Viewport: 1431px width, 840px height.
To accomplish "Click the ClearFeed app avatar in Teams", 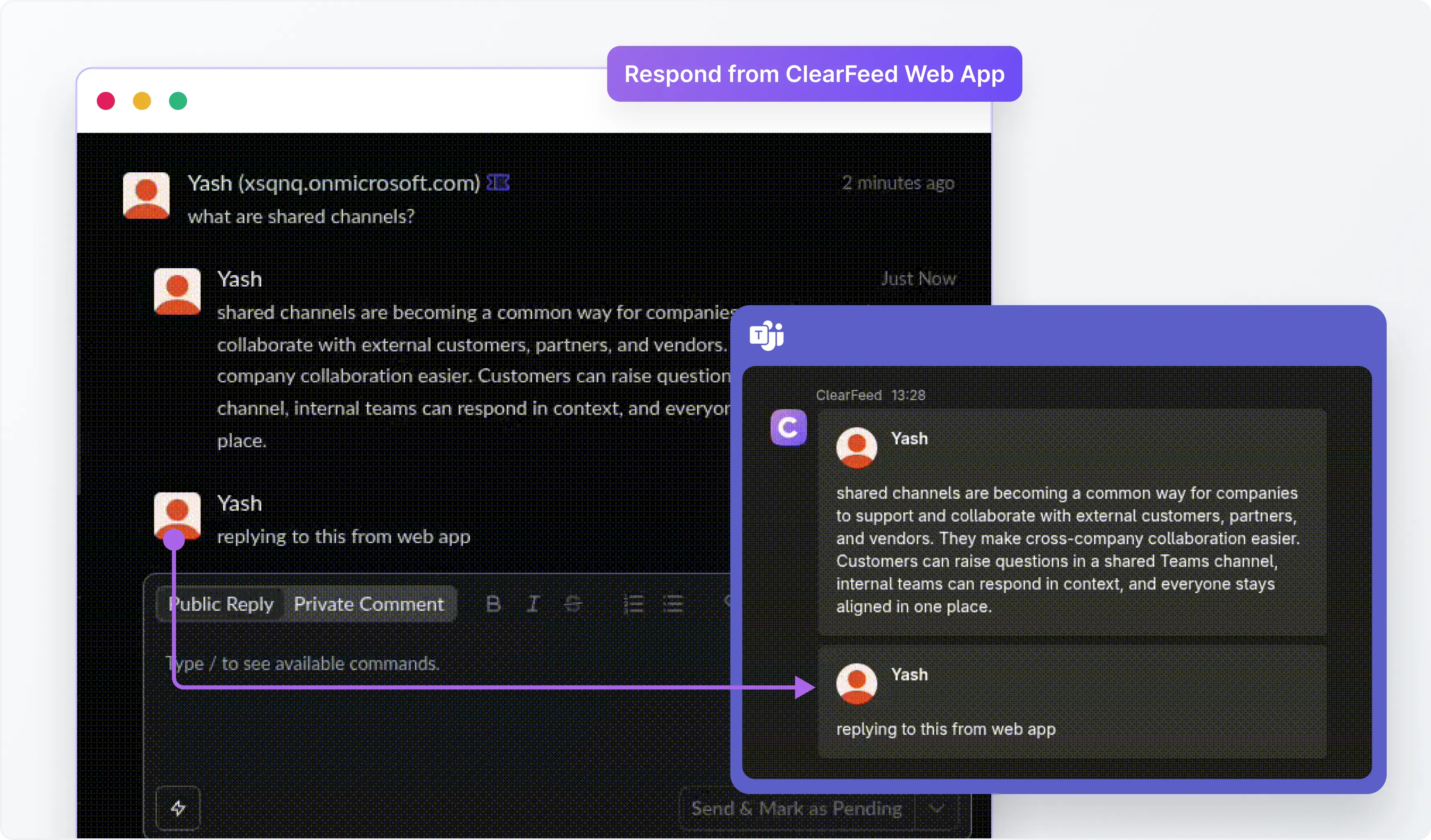I will coord(788,427).
